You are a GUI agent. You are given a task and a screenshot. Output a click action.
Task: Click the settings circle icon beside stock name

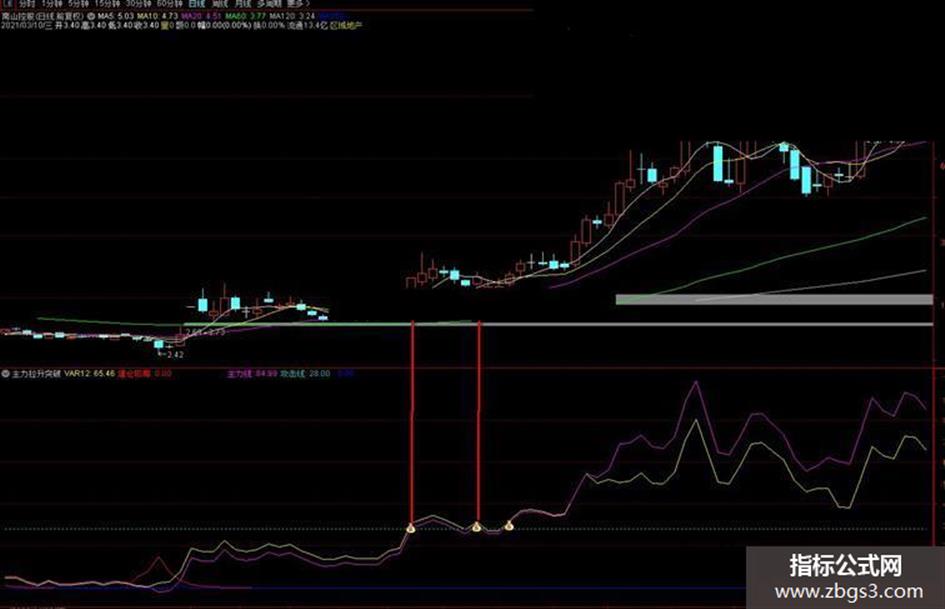[90, 16]
